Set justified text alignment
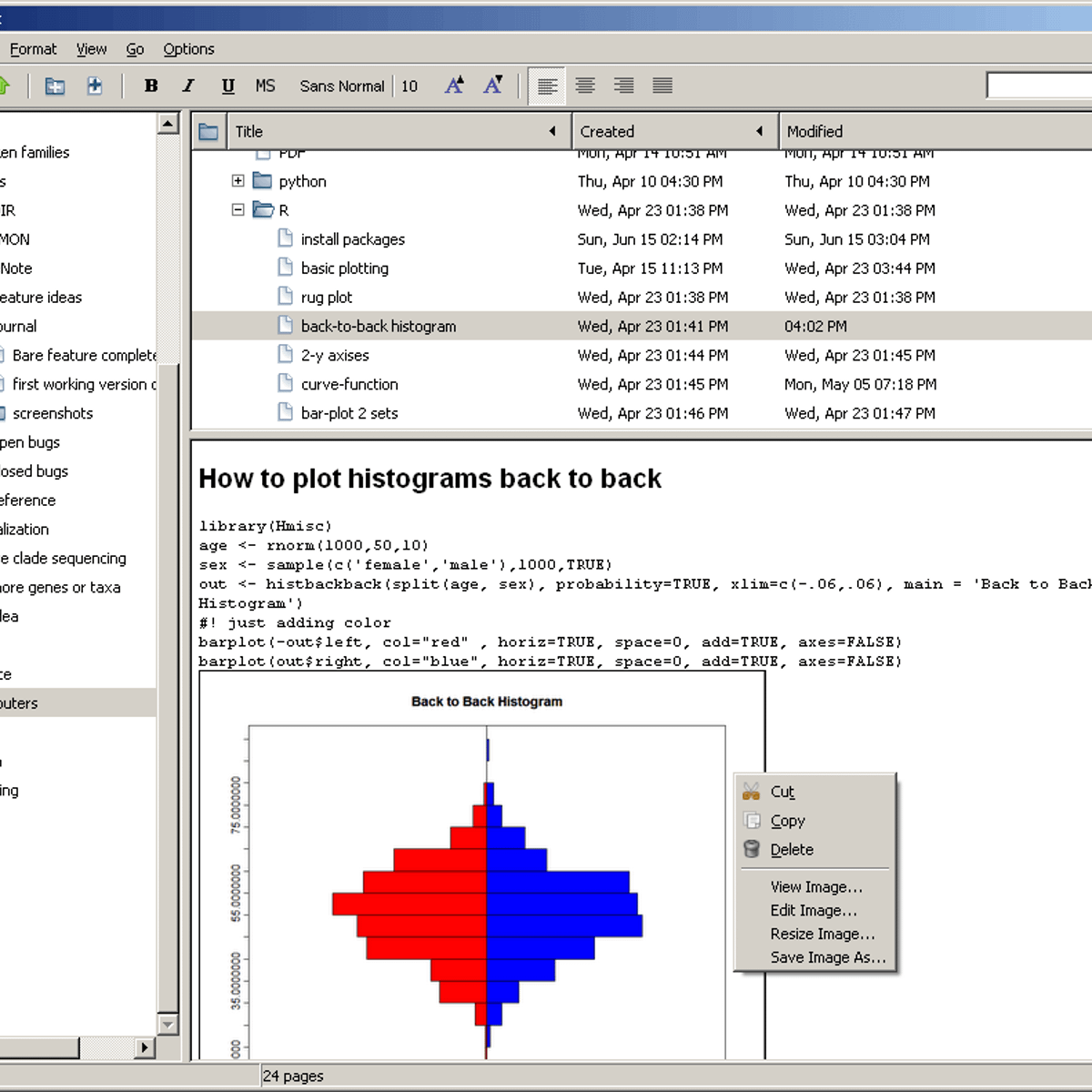 (662, 86)
